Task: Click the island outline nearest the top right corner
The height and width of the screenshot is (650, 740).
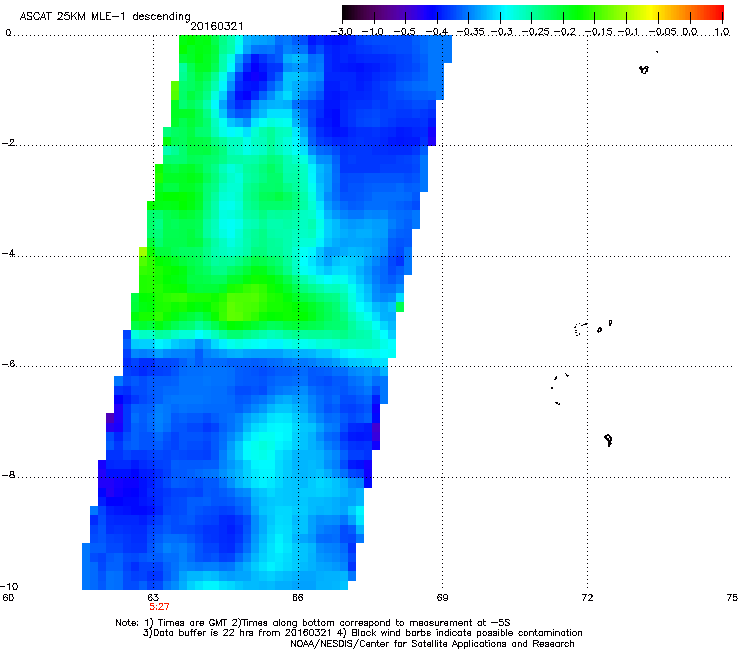Action: tap(644, 70)
